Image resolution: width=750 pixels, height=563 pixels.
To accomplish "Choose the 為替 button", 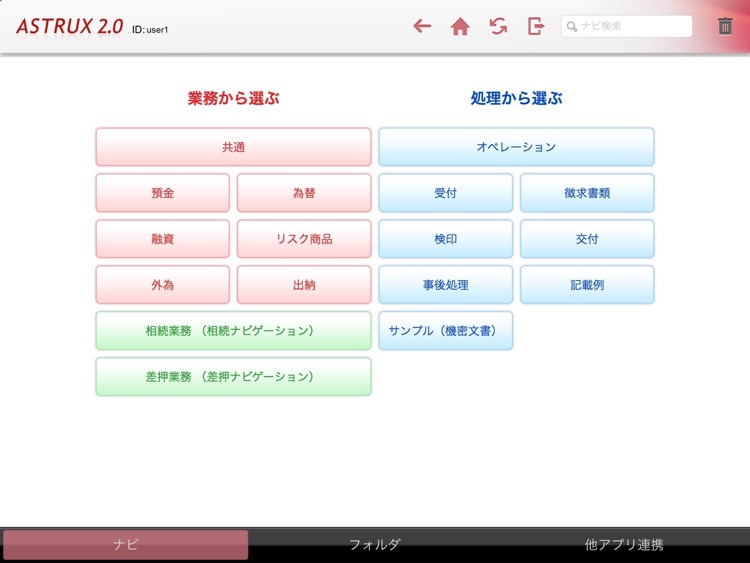I will 304,193.
